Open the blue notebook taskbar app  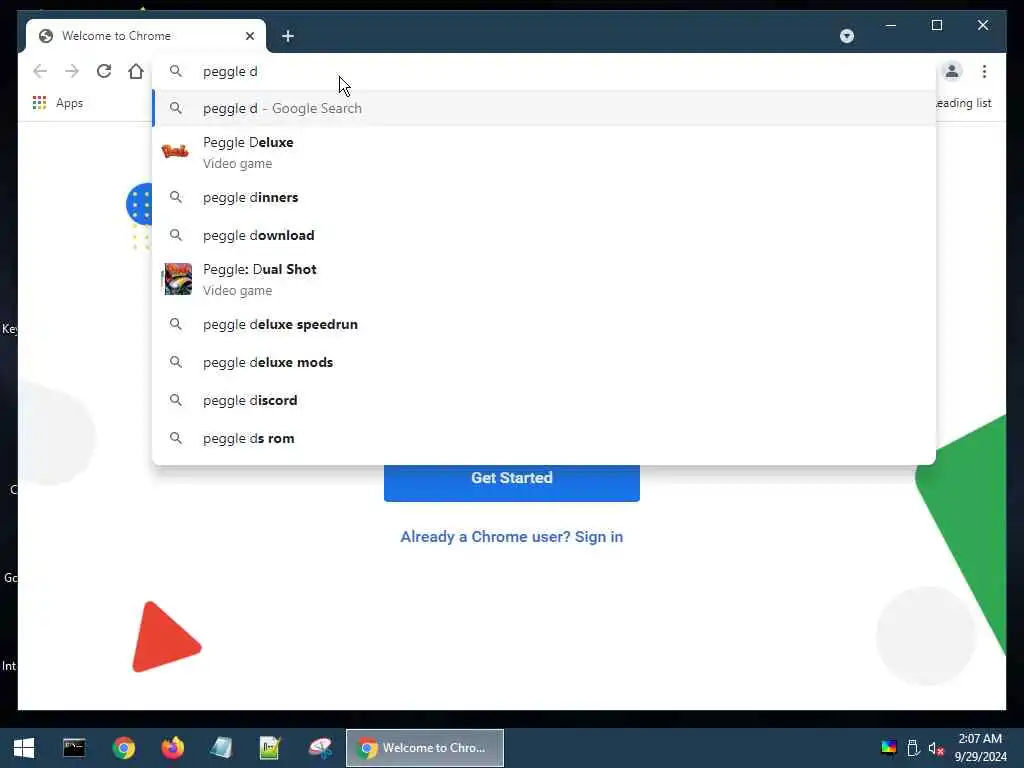(221, 748)
